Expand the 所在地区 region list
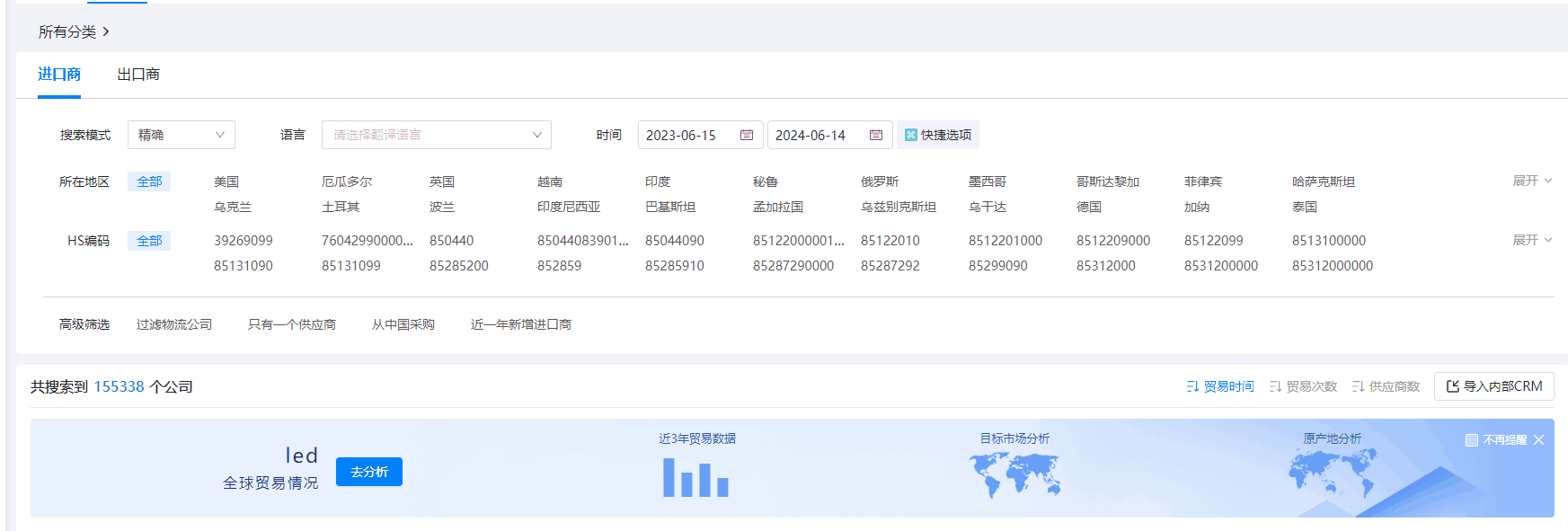 point(1531,181)
